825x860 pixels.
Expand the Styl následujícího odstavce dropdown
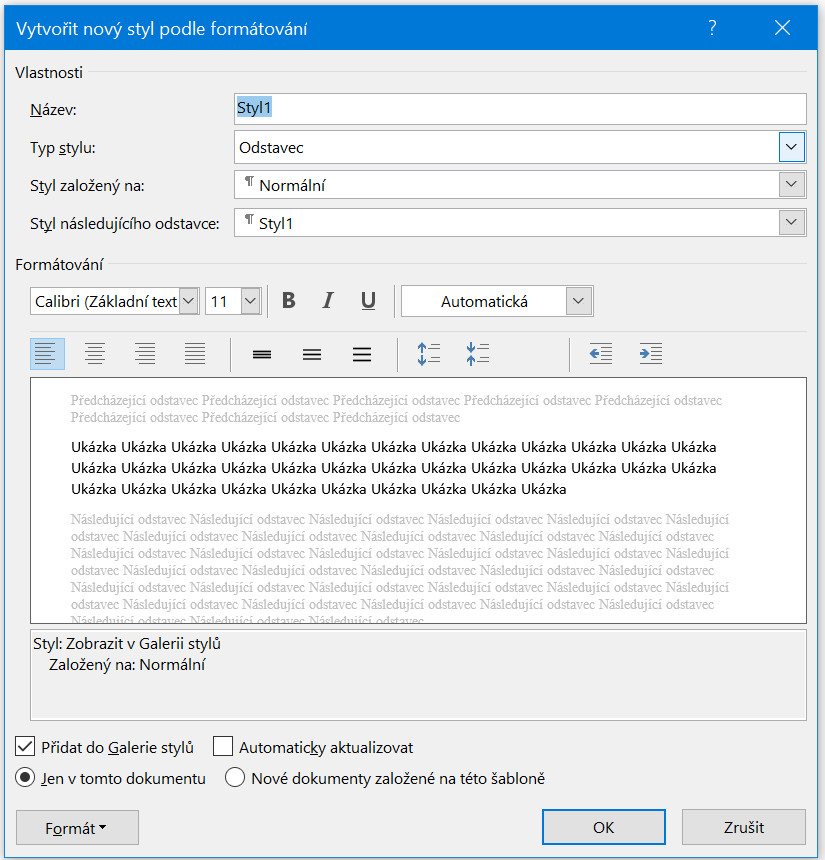tap(791, 222)
